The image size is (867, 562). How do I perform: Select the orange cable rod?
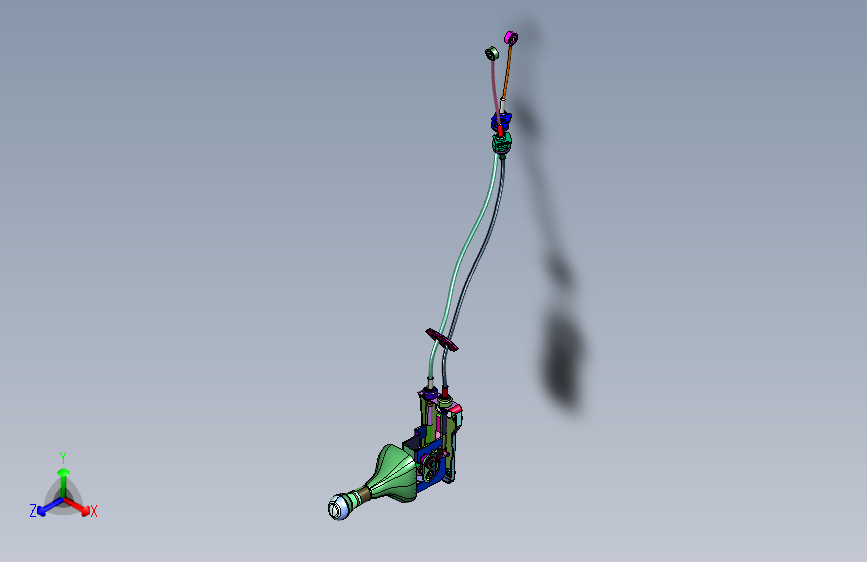pyautogui.click(x=507, y=72)
